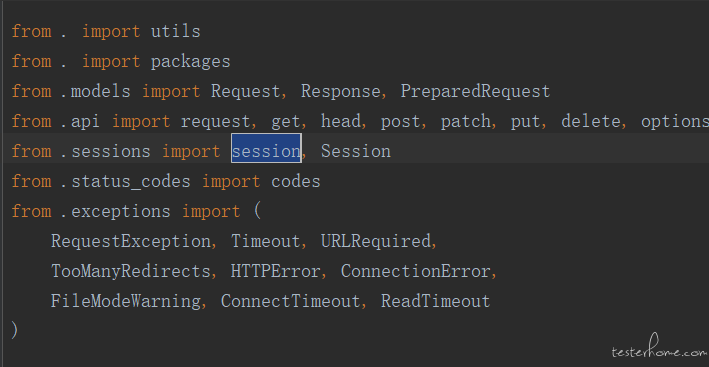This screenshot has width=709, height=367.
Task: Click the RequestException name
Action: 131,241
